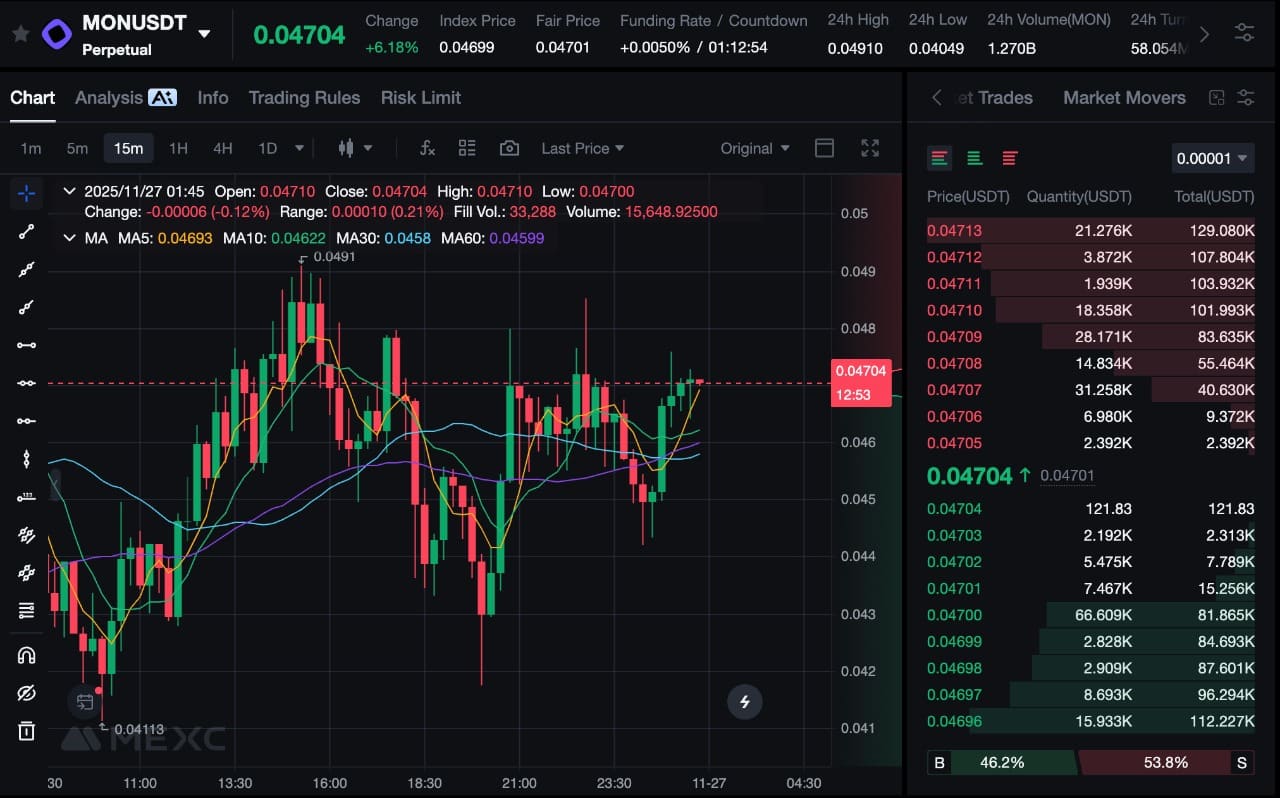Delete drawings with the trash icon
The width and height of the screenshot is (1280, 798).
point(26,731)
